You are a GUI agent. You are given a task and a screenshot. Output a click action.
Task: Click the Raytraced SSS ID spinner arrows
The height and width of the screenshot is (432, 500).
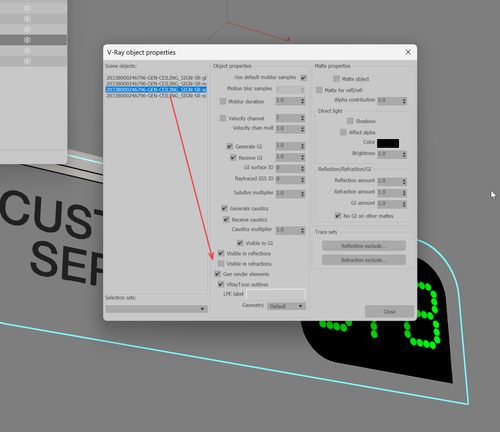(x=303, y=180)
